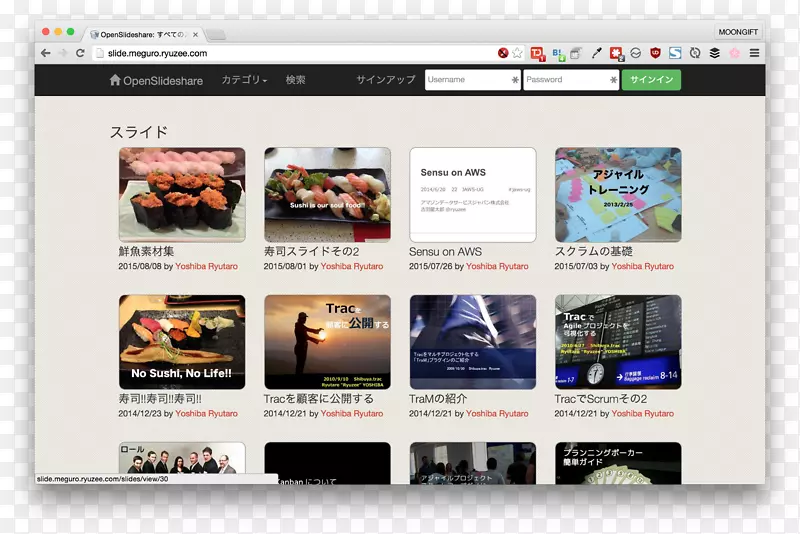Click Yoshiba Ryutaro under TraMの紹介
This screenshot has height=534, width=800.
(497, 414)
